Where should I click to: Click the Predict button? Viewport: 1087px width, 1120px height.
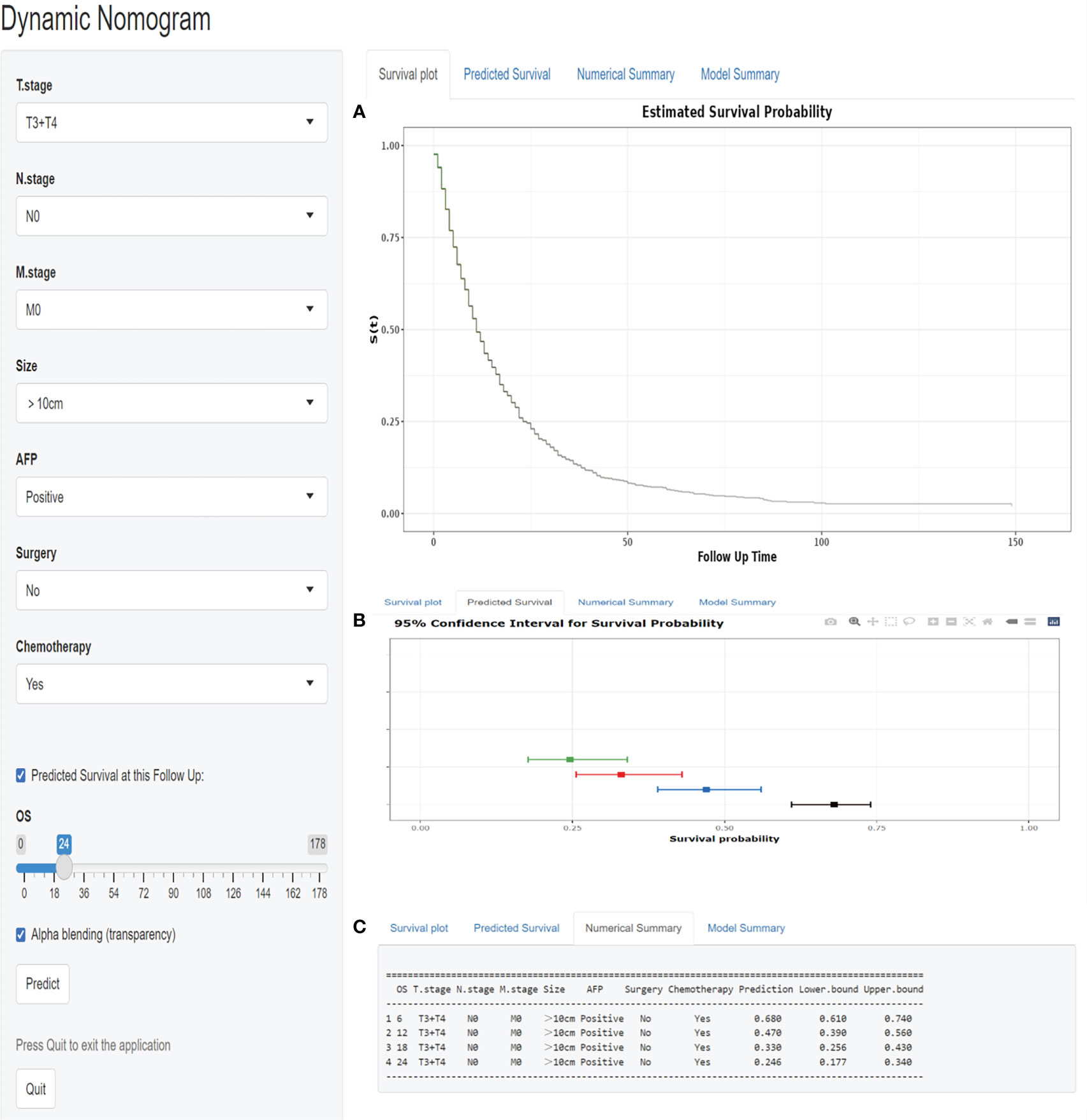click(x=43, y=984)
